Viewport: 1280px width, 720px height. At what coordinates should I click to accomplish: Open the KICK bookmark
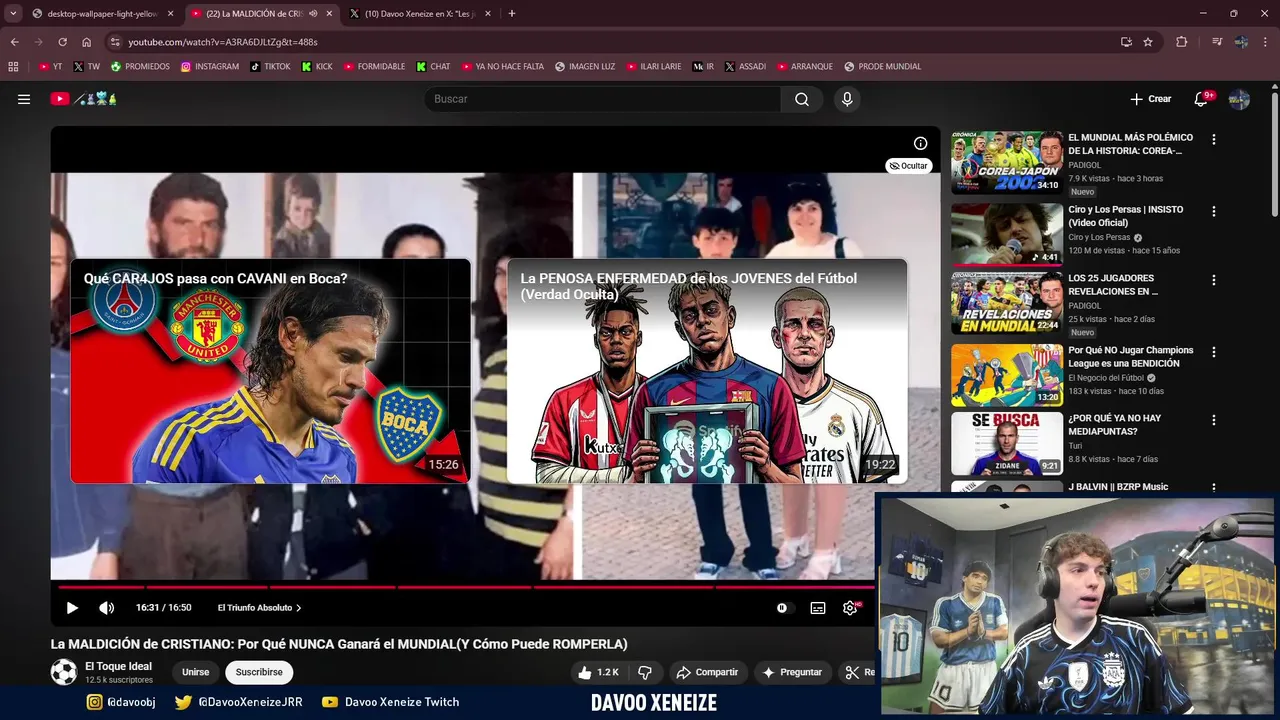click(x=317, y=67)
